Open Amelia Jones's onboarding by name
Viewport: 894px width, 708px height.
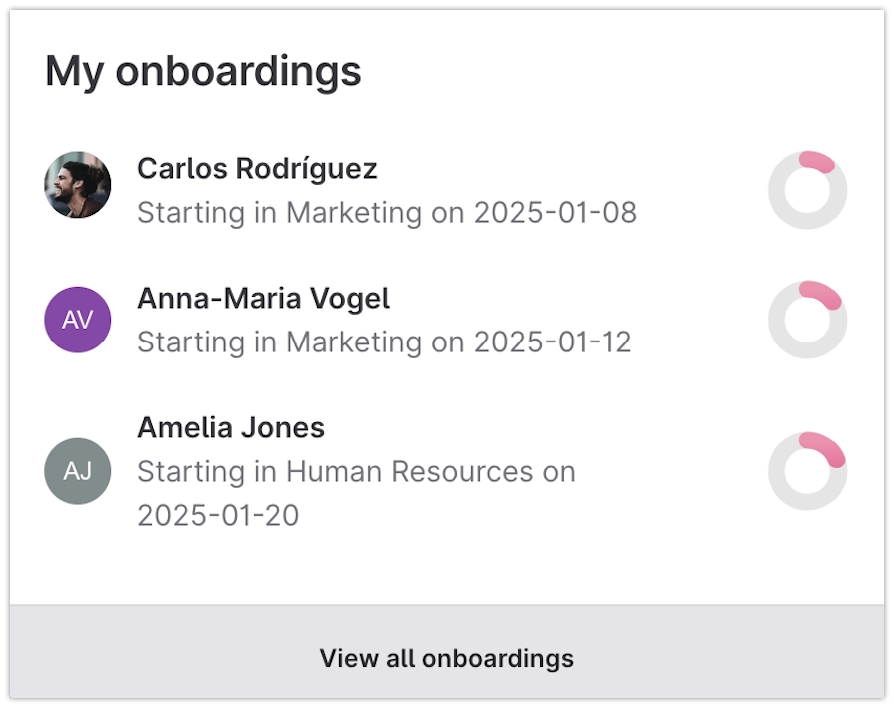[231, 428]
